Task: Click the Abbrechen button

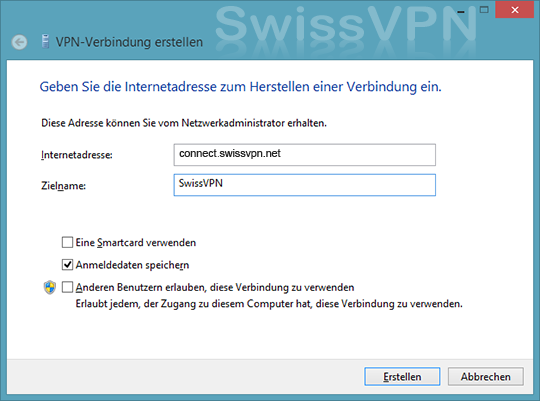Action: [486, 377]
